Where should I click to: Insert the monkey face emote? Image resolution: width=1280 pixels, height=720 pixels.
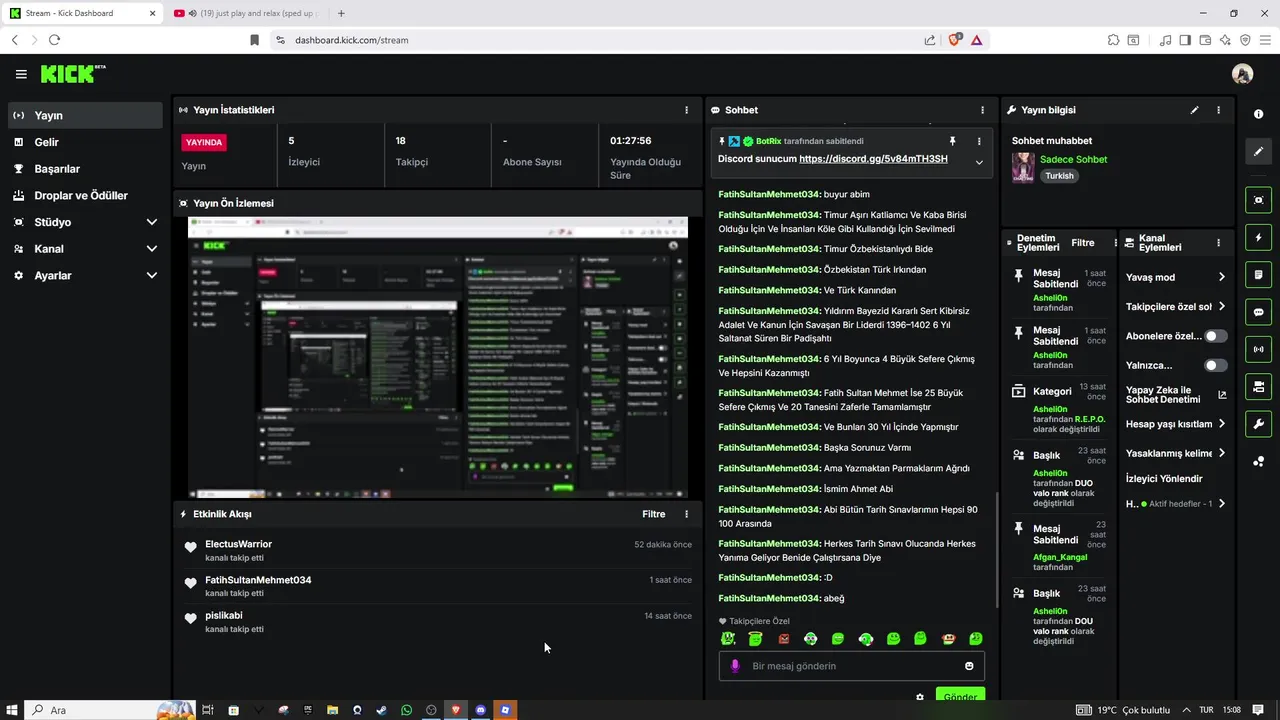pyautogui.click(x=948, y=639)
